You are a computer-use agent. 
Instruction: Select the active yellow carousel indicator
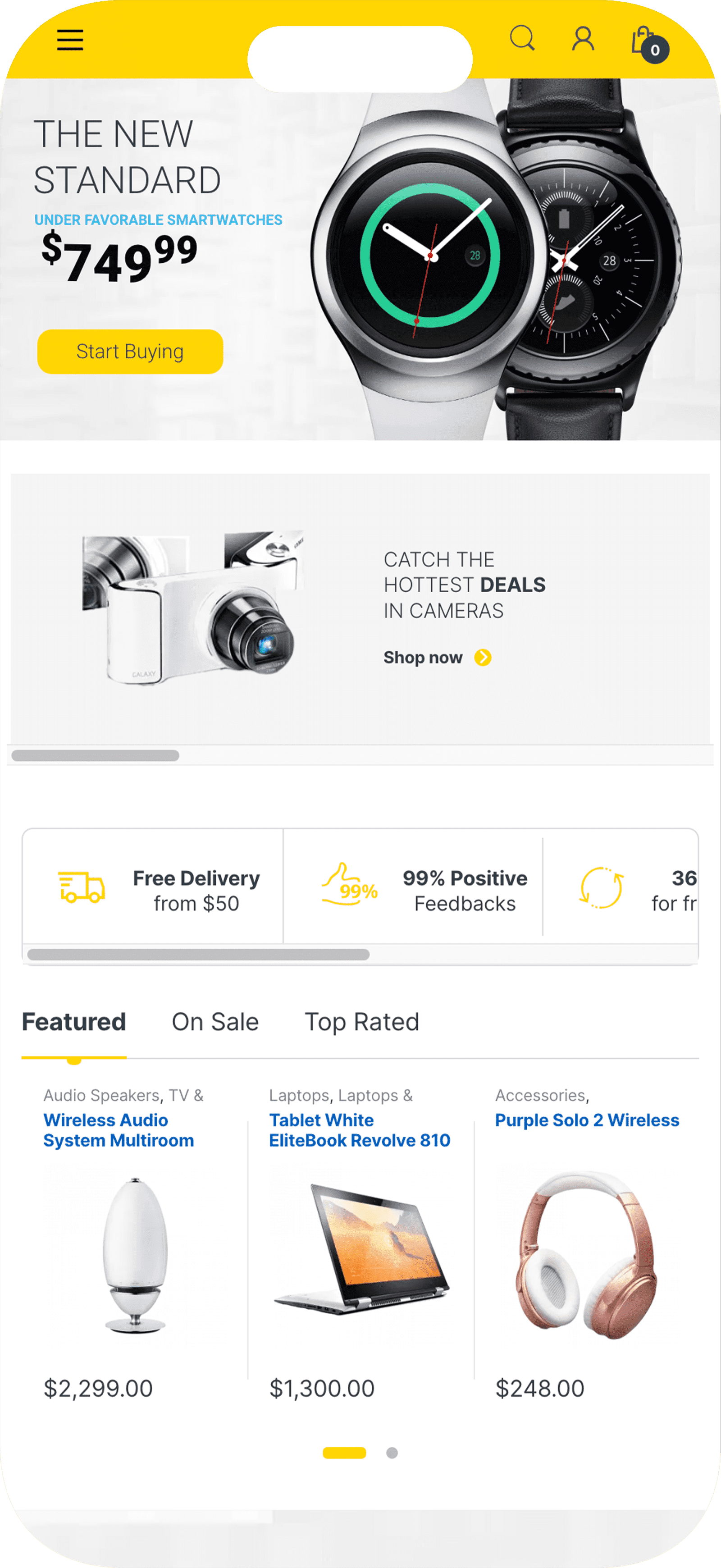[x=344, y=1453]
